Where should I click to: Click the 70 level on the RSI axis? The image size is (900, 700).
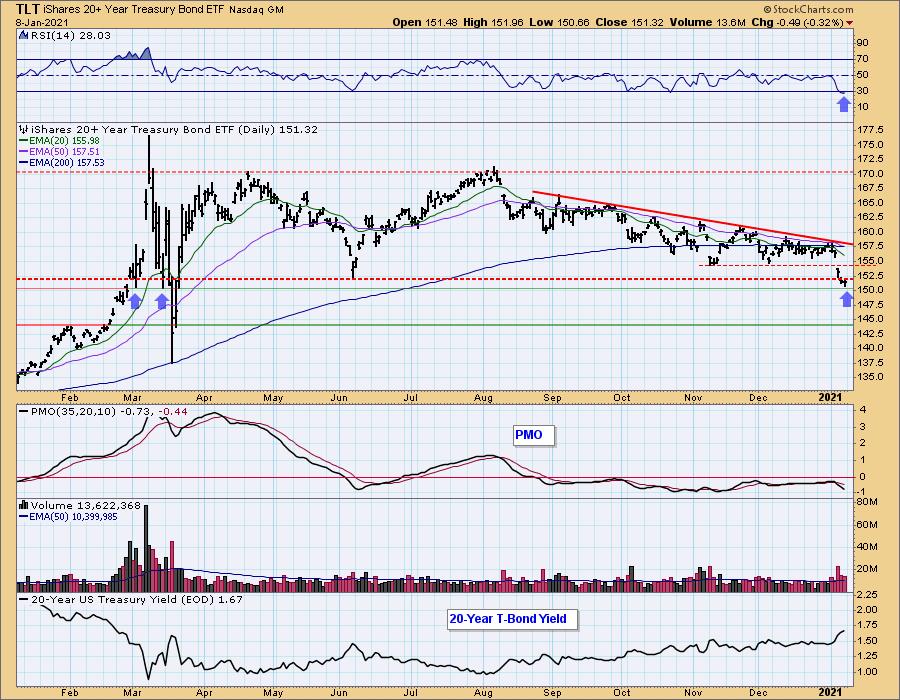(x=862, y=59)
